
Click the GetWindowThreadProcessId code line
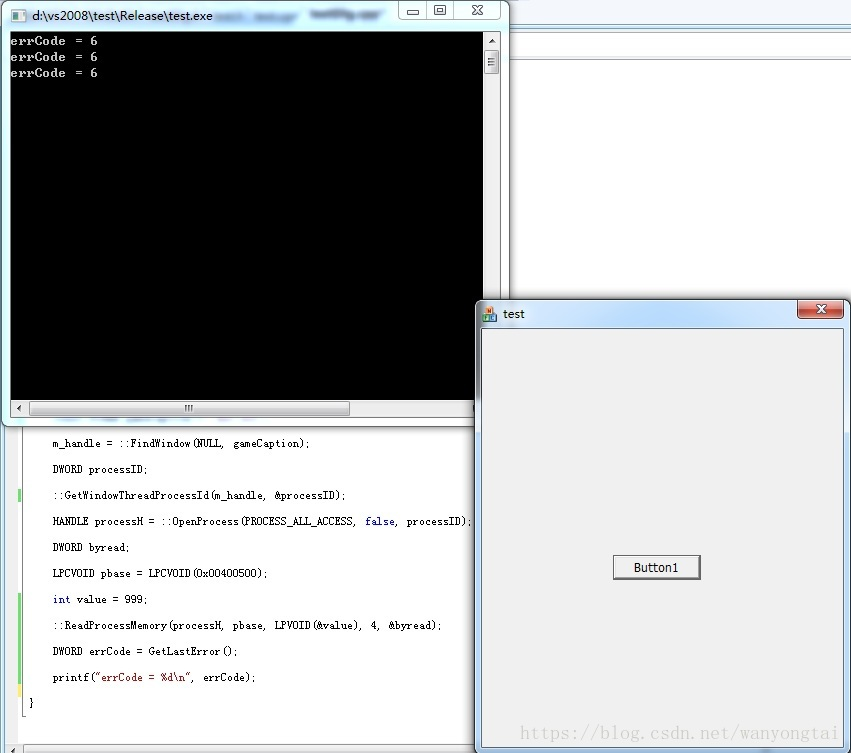[199, 496]
